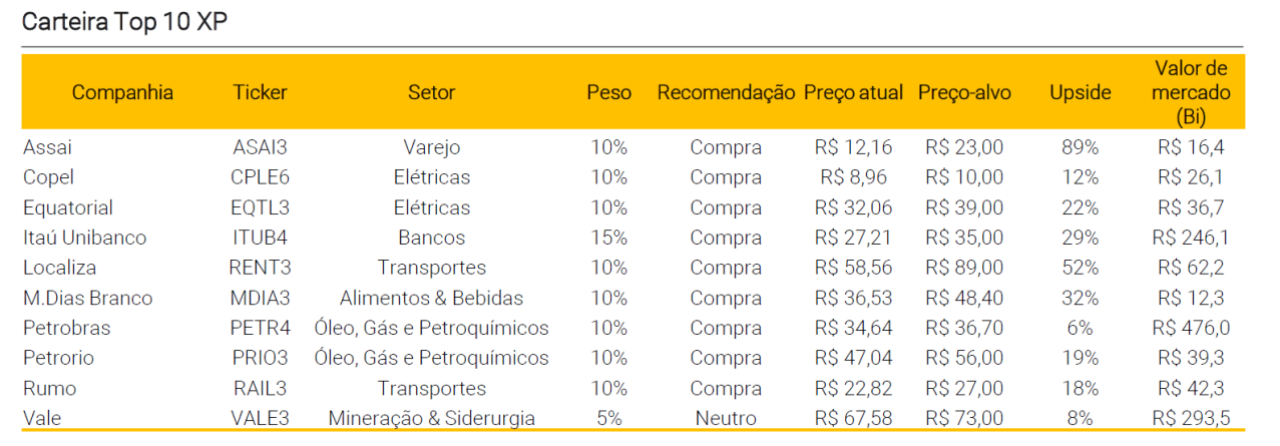Select the Assai company cell
This screenshot has height=446, width=1280.
point(47,148)
